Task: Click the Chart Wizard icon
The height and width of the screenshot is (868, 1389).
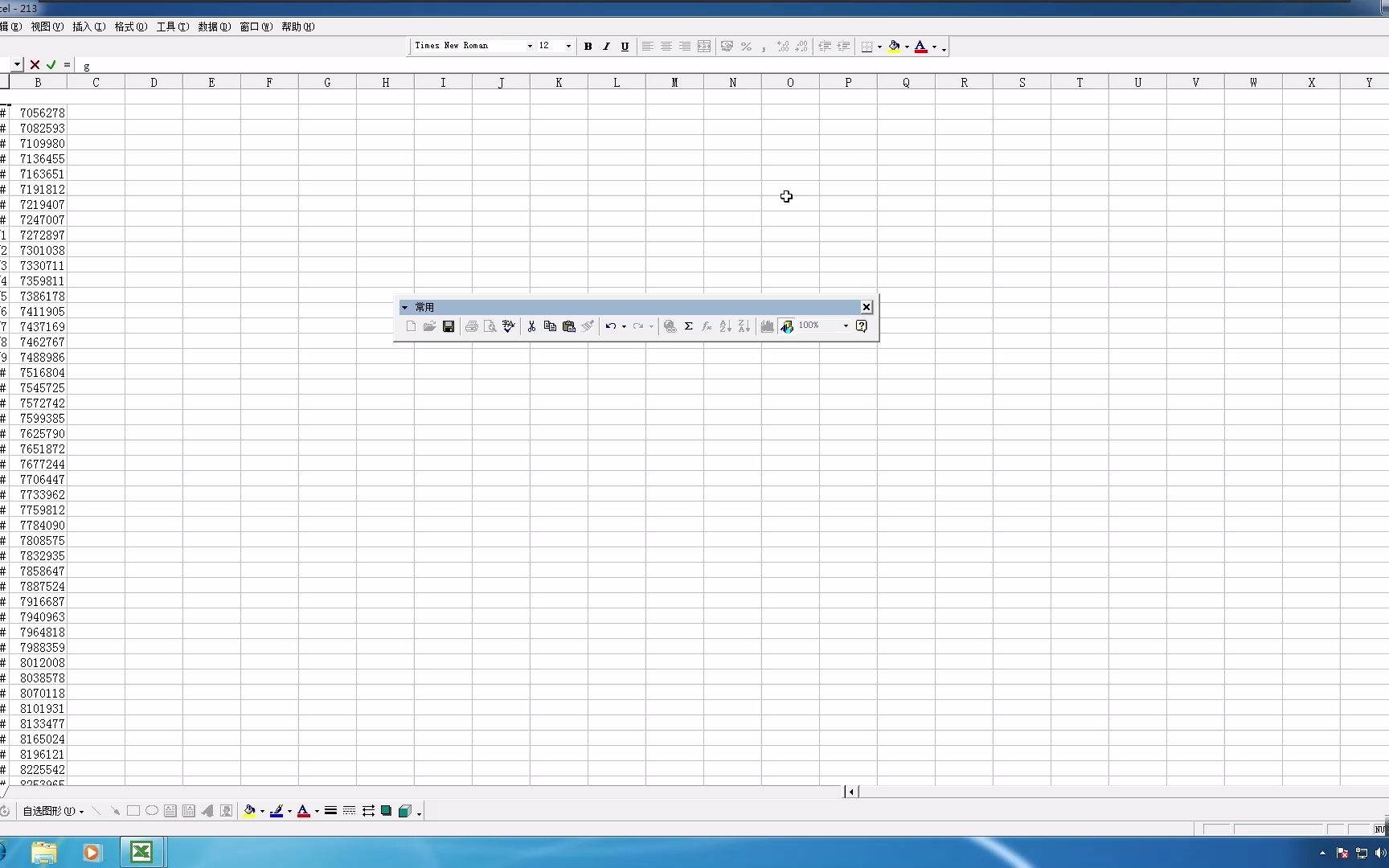Action: 766,325
